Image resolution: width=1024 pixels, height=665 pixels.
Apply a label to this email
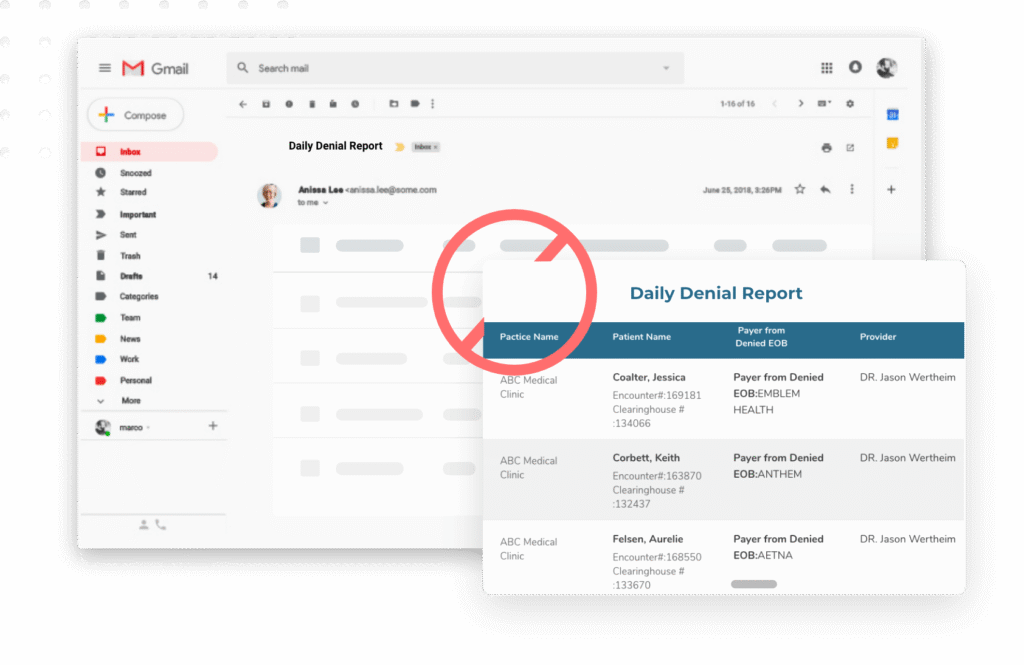click(x=415, y=104)
